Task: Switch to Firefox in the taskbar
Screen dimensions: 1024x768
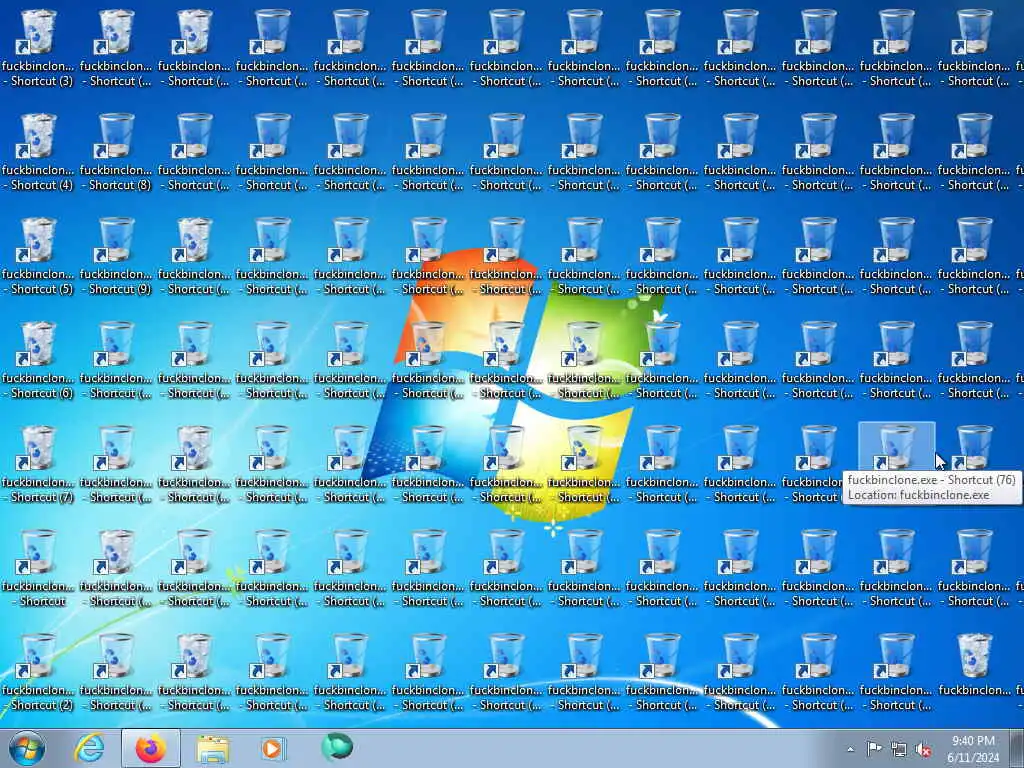Action: (x=151, y=748)
